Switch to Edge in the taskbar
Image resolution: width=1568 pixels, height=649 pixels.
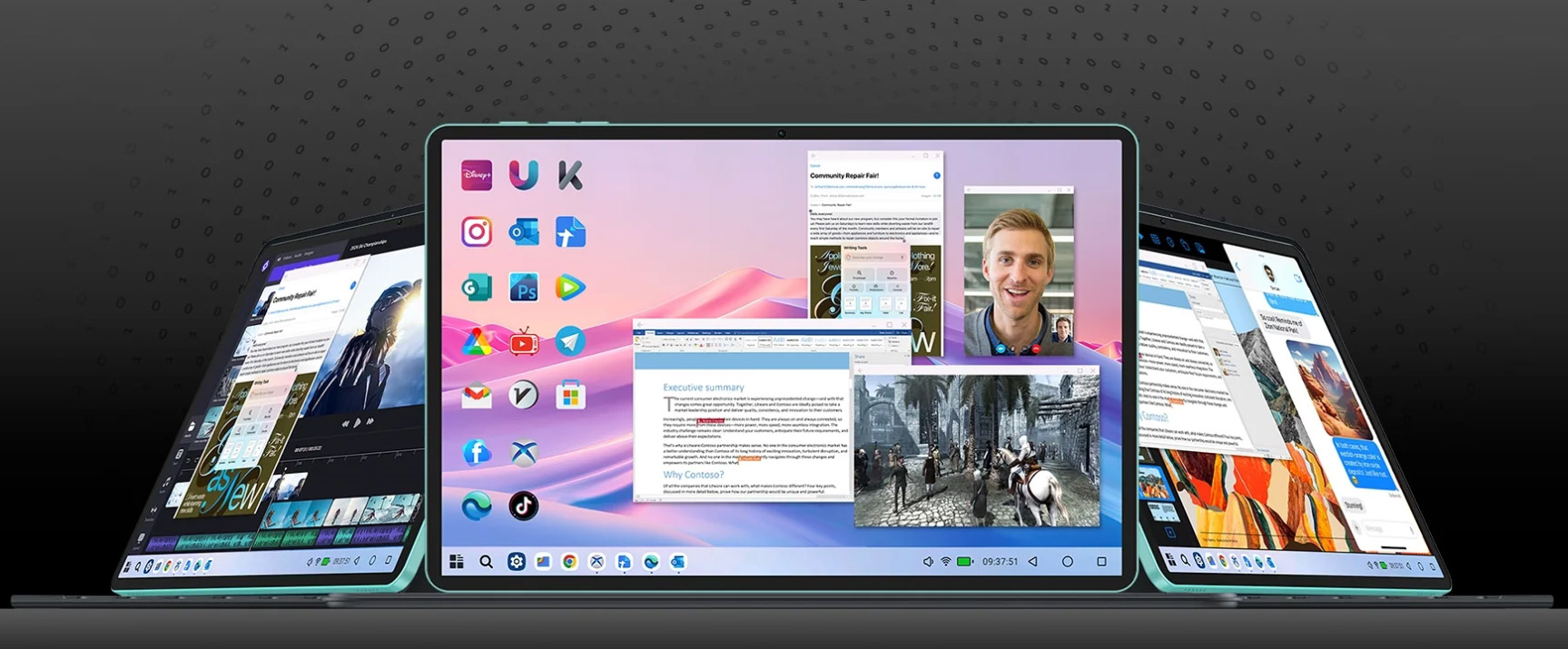coord(651,562)
